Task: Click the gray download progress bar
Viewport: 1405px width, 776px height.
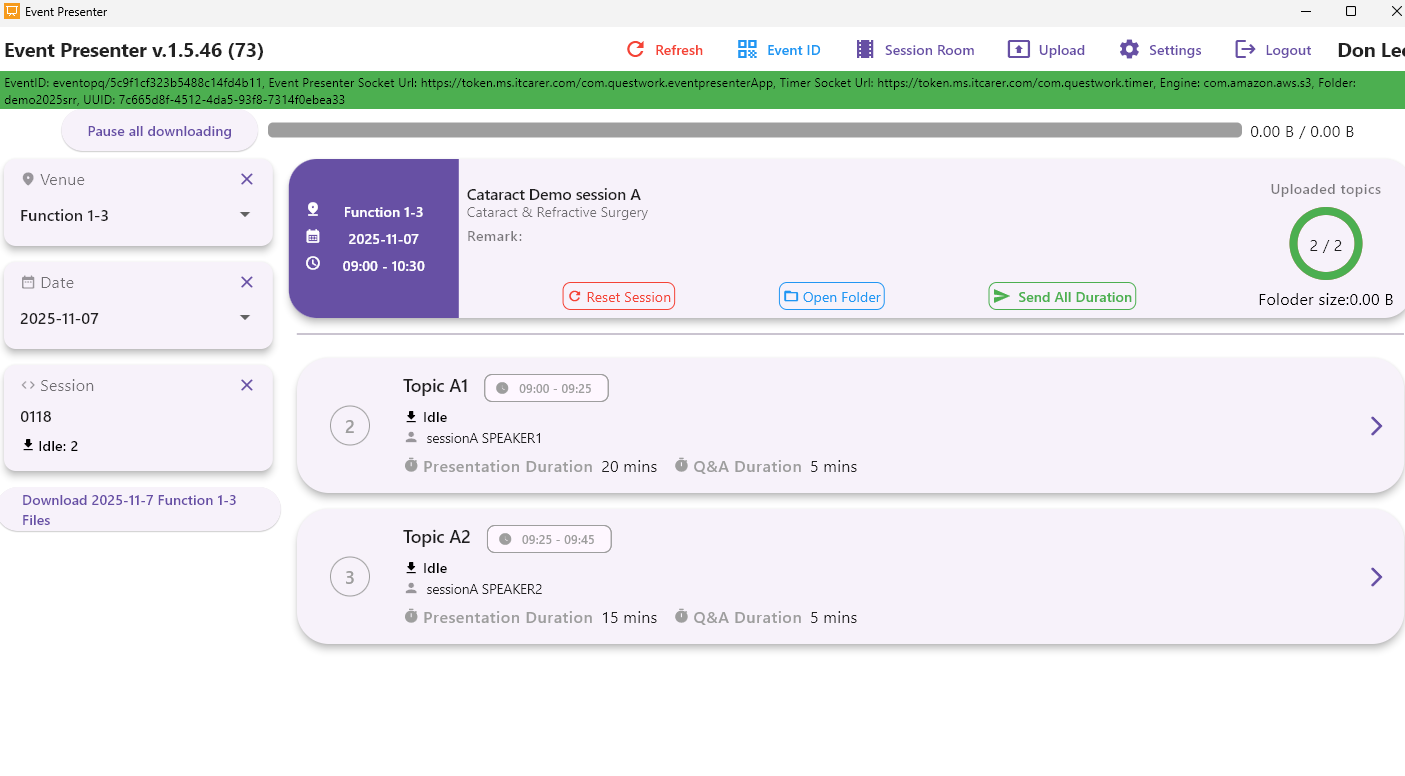Action: 754,131
